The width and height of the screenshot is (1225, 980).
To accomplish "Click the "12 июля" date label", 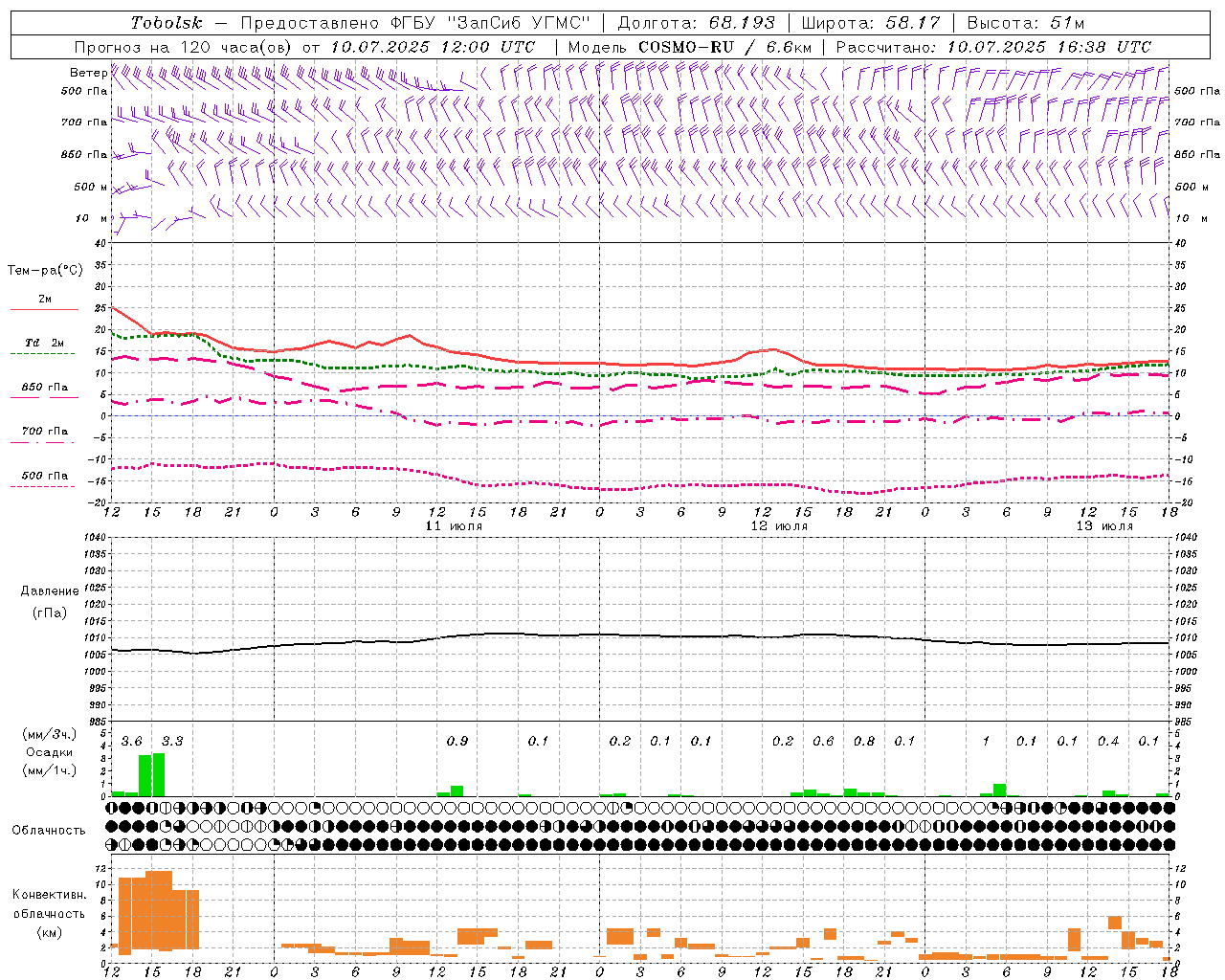I will coord(779,526).
